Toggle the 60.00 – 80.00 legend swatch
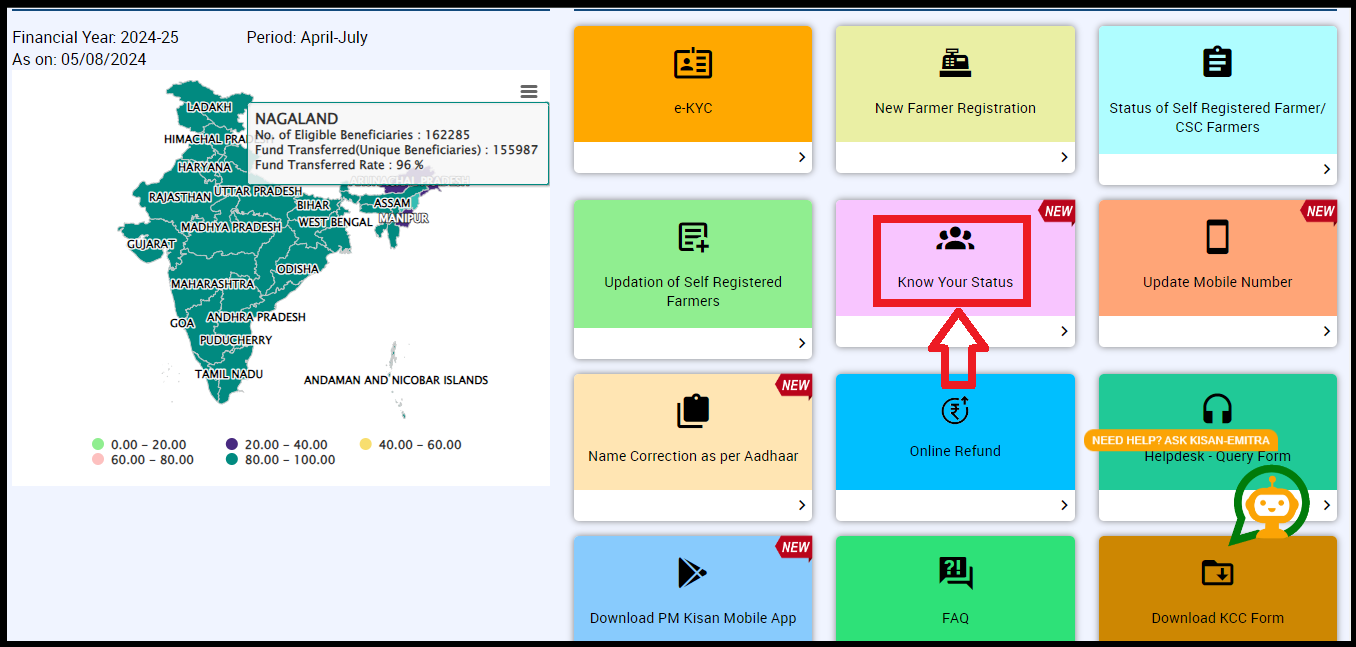Image resolution: width=1356 pixels, height=647 pixels. tap(98, 460)
